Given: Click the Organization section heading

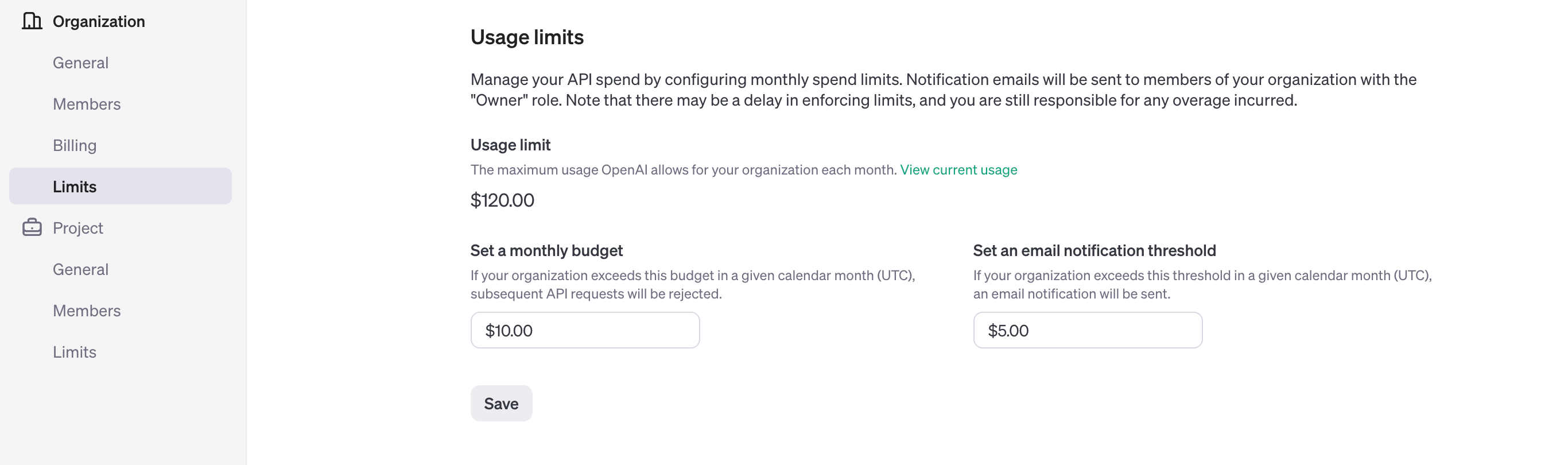Looking at the screenshot, I should (x=99, y=21).
